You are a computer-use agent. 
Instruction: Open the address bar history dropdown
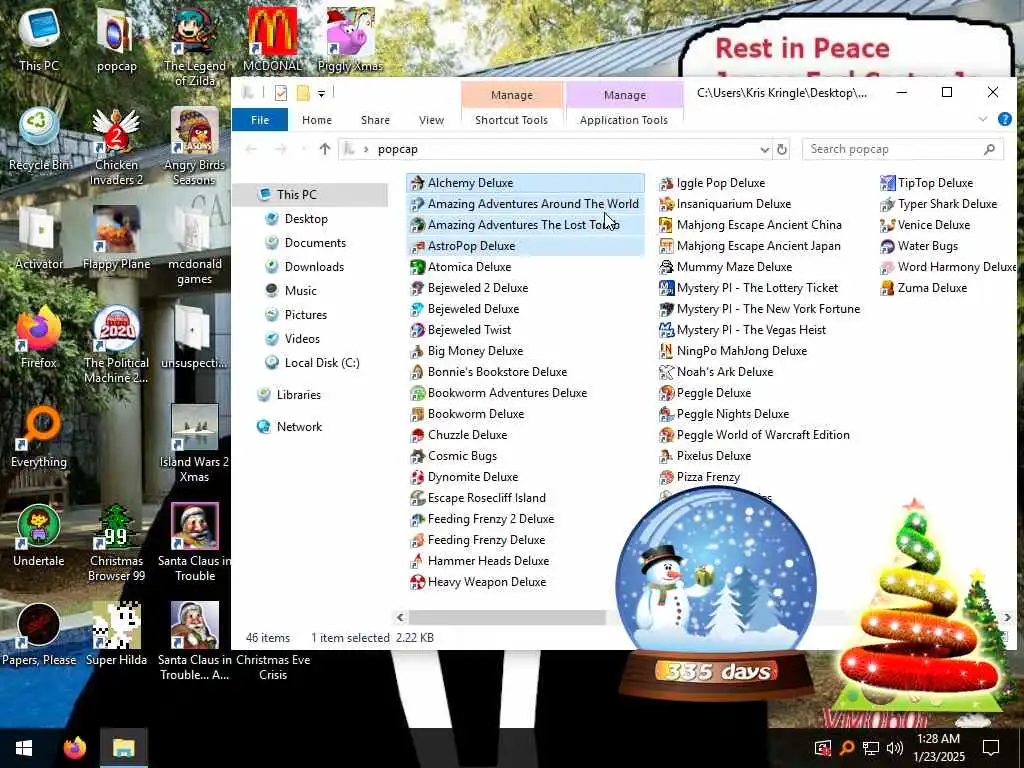[765, 150]
